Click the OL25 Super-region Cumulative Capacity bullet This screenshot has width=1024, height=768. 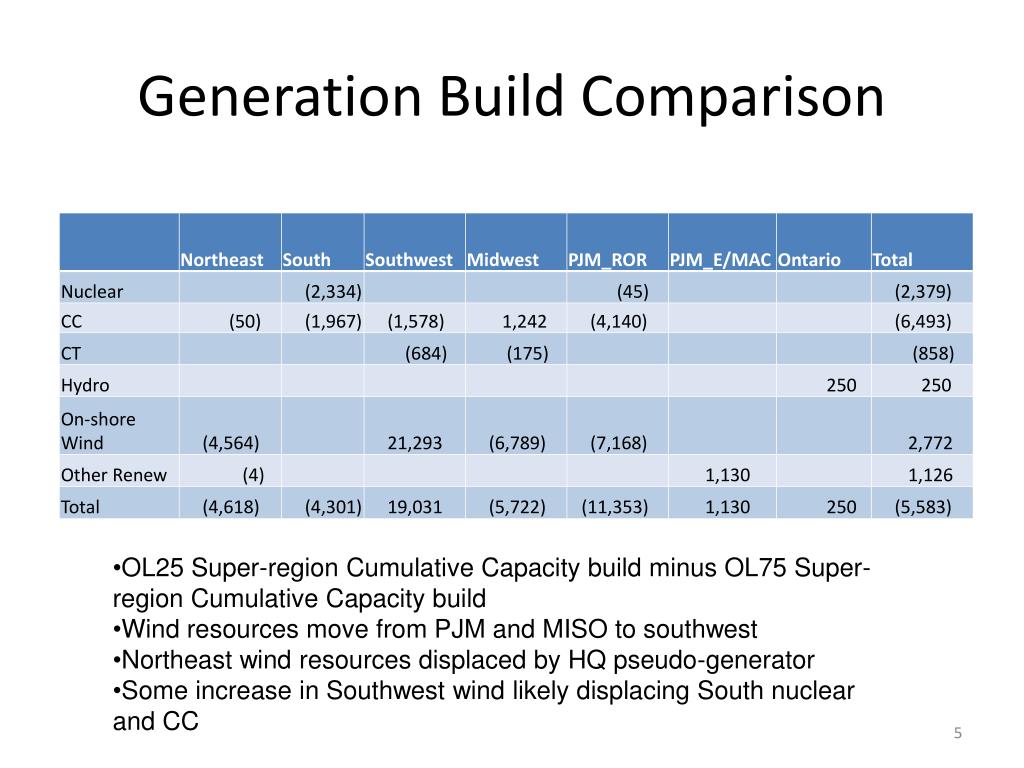click(491, 583)
